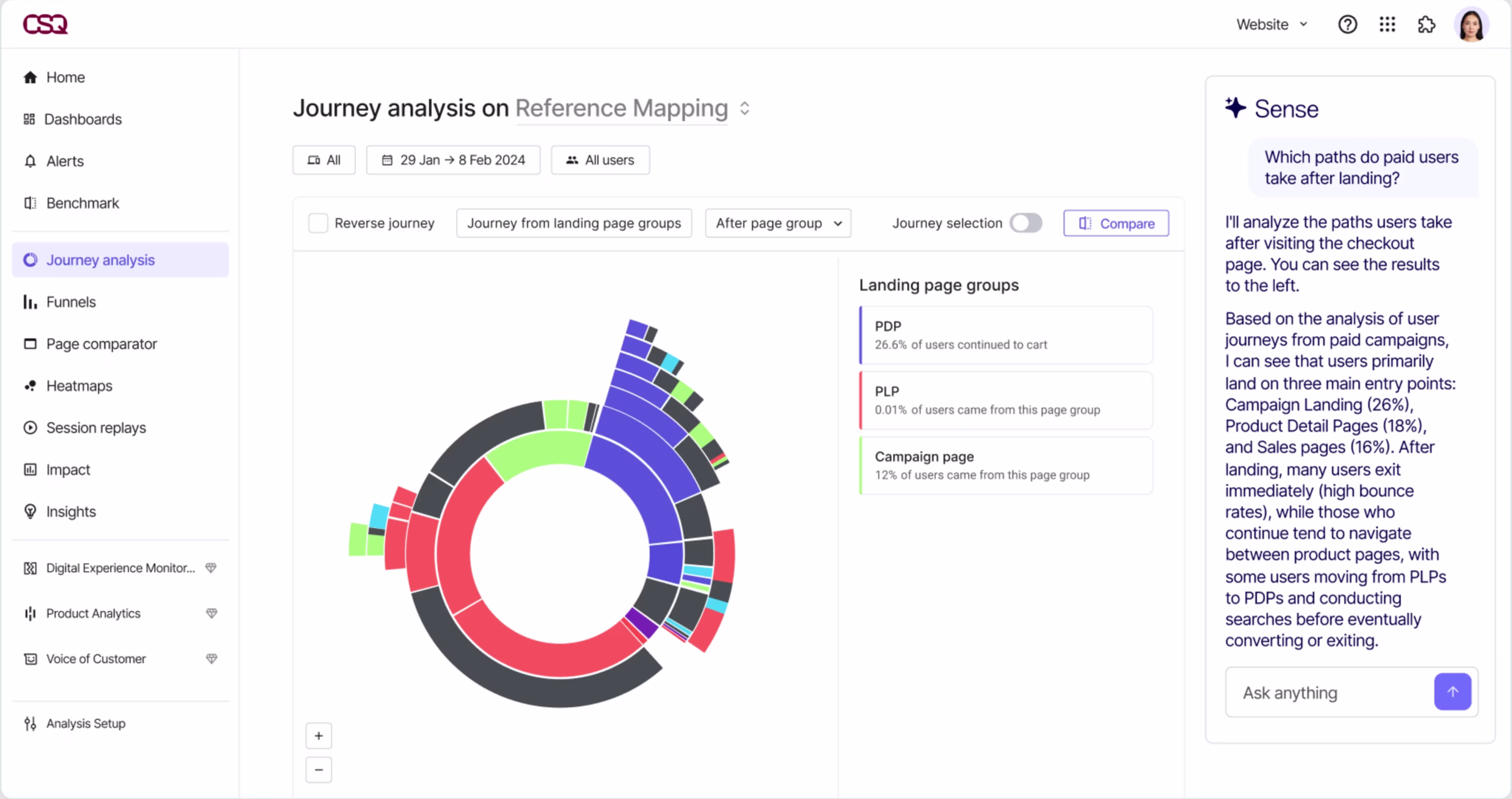Zoom out the chart with minus
The height and width of the screenshot is (799, 1512).
[x=319, y=769]
